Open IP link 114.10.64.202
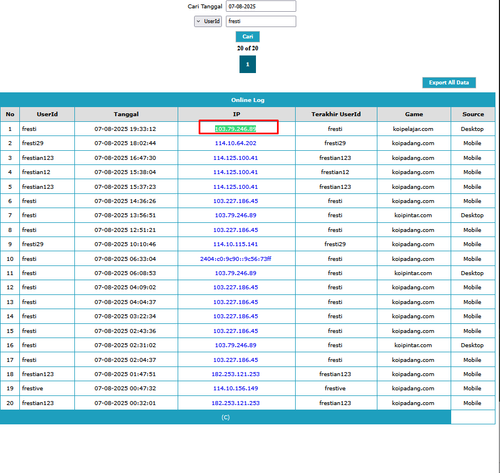 coord(236,143)
